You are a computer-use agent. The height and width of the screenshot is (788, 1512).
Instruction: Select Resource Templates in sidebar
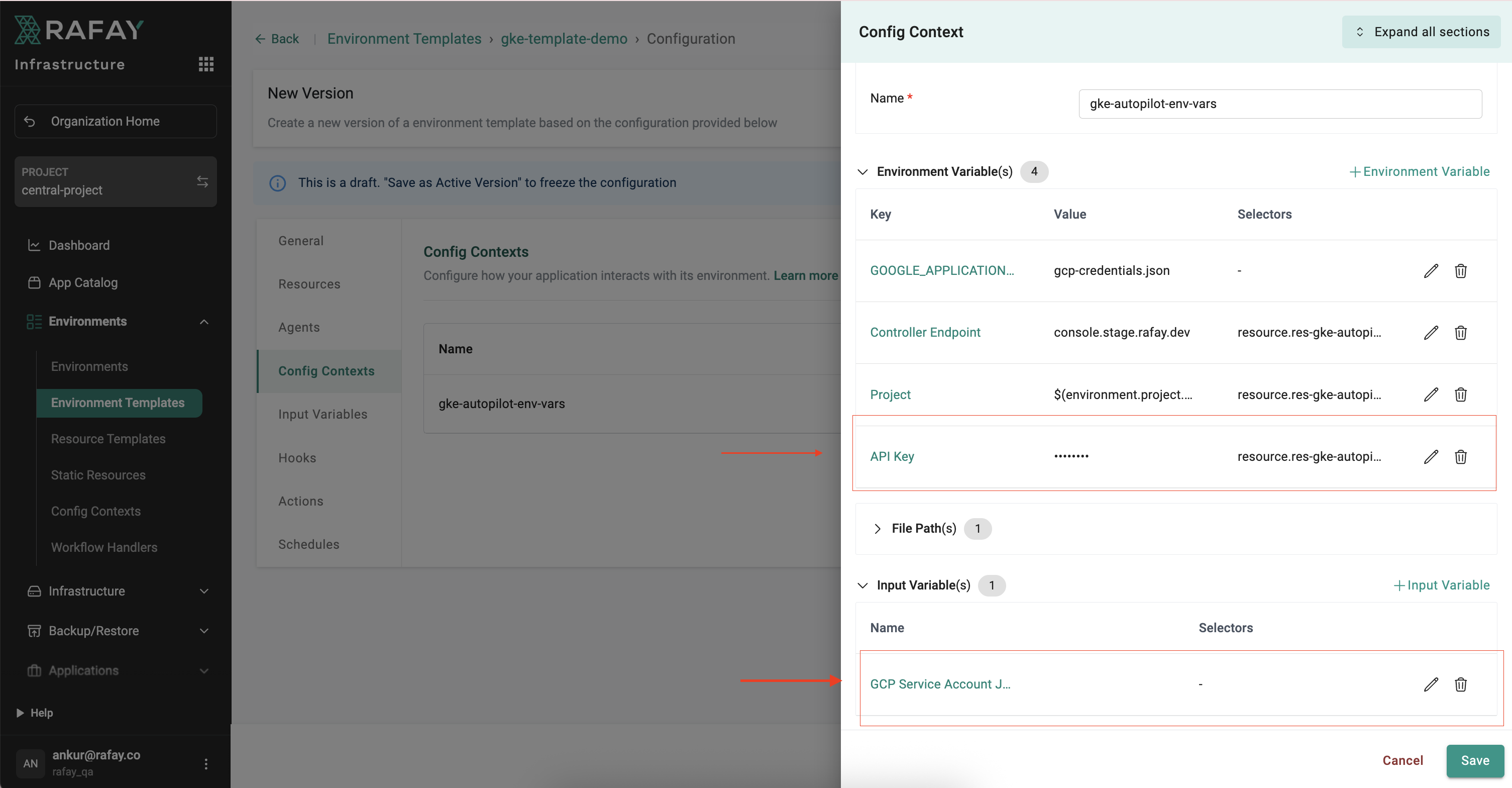(108, 439)
